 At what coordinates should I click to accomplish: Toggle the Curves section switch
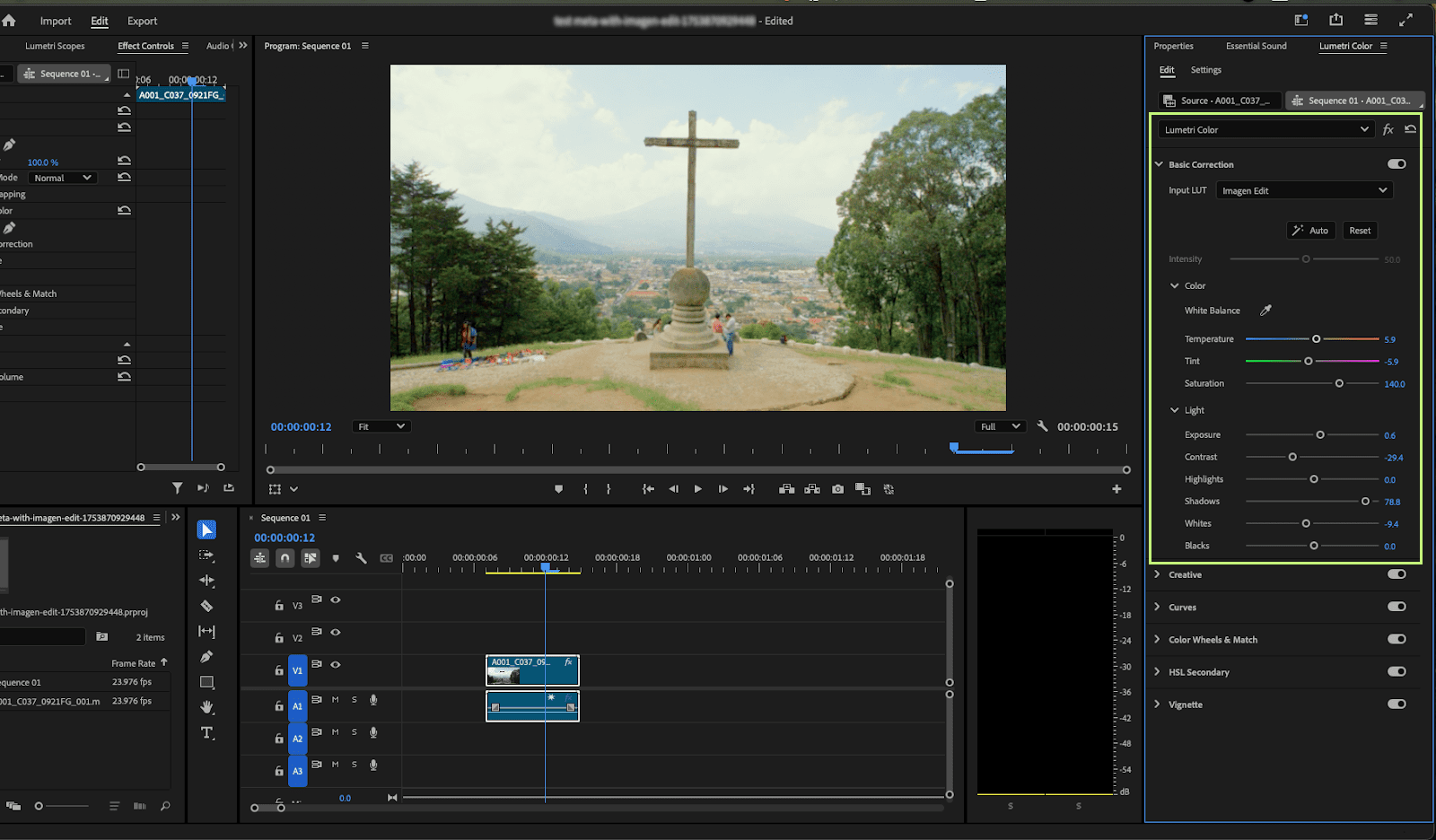coord(1397,607)
